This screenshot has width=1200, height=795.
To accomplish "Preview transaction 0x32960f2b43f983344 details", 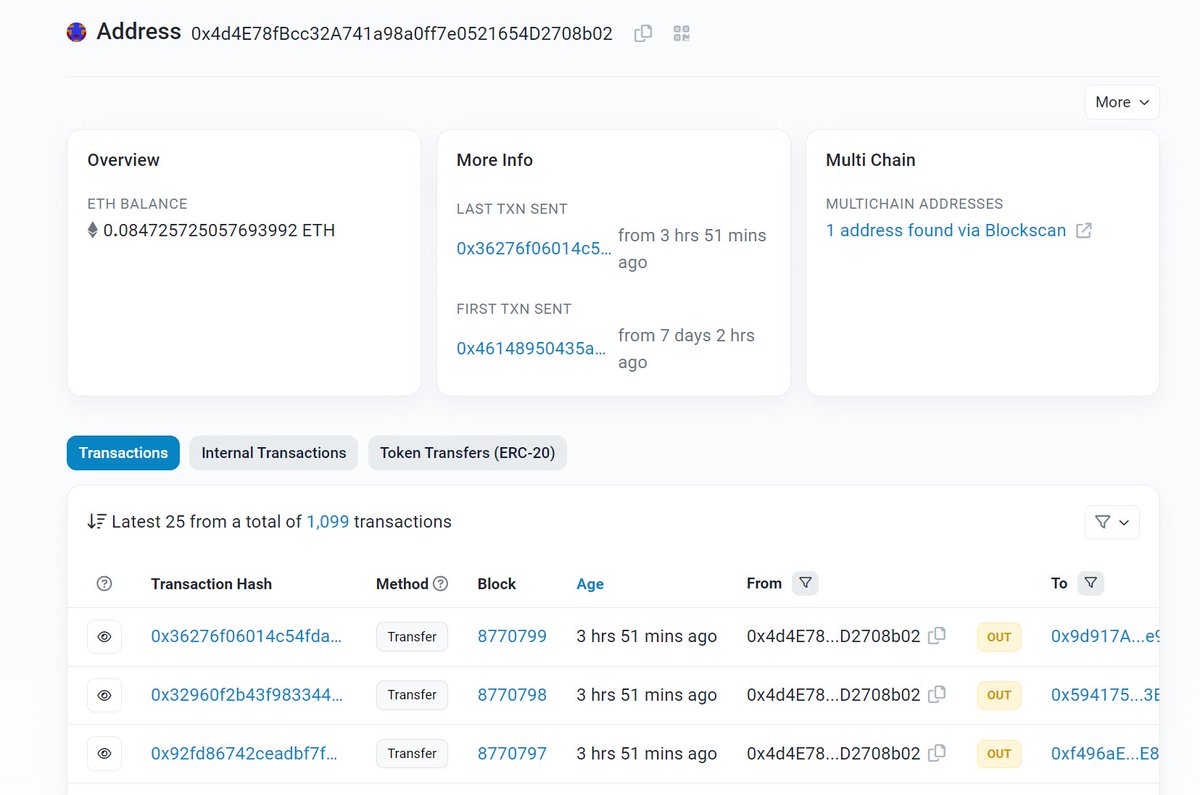I will coord(104,695).
